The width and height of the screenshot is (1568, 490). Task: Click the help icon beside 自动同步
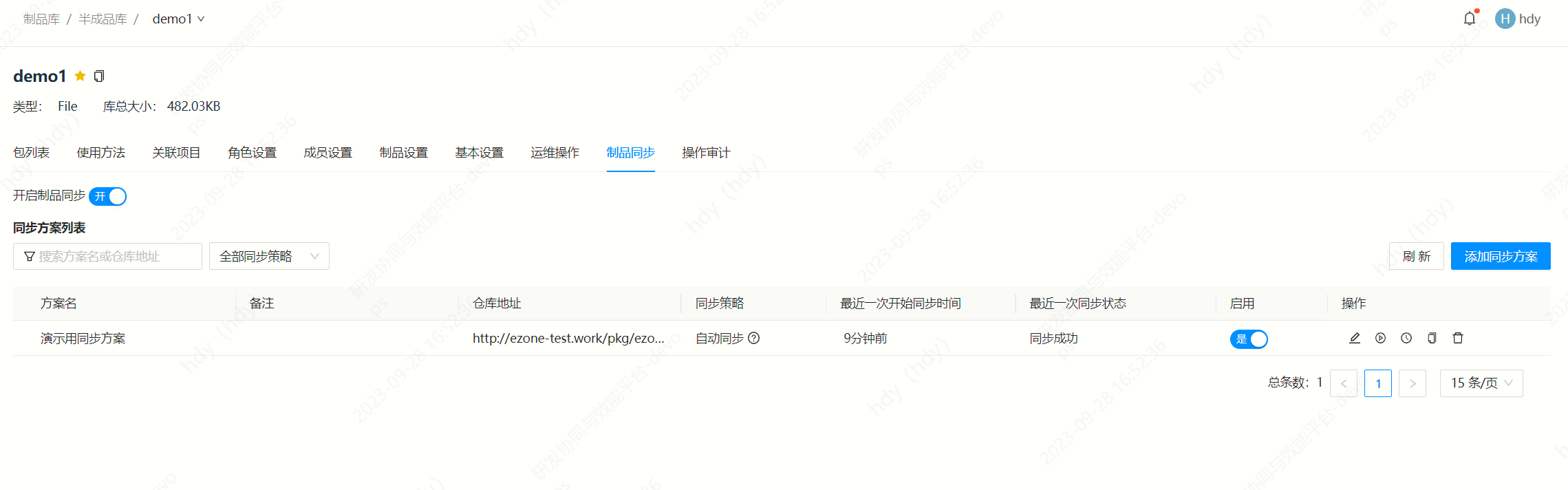[754, 338]
